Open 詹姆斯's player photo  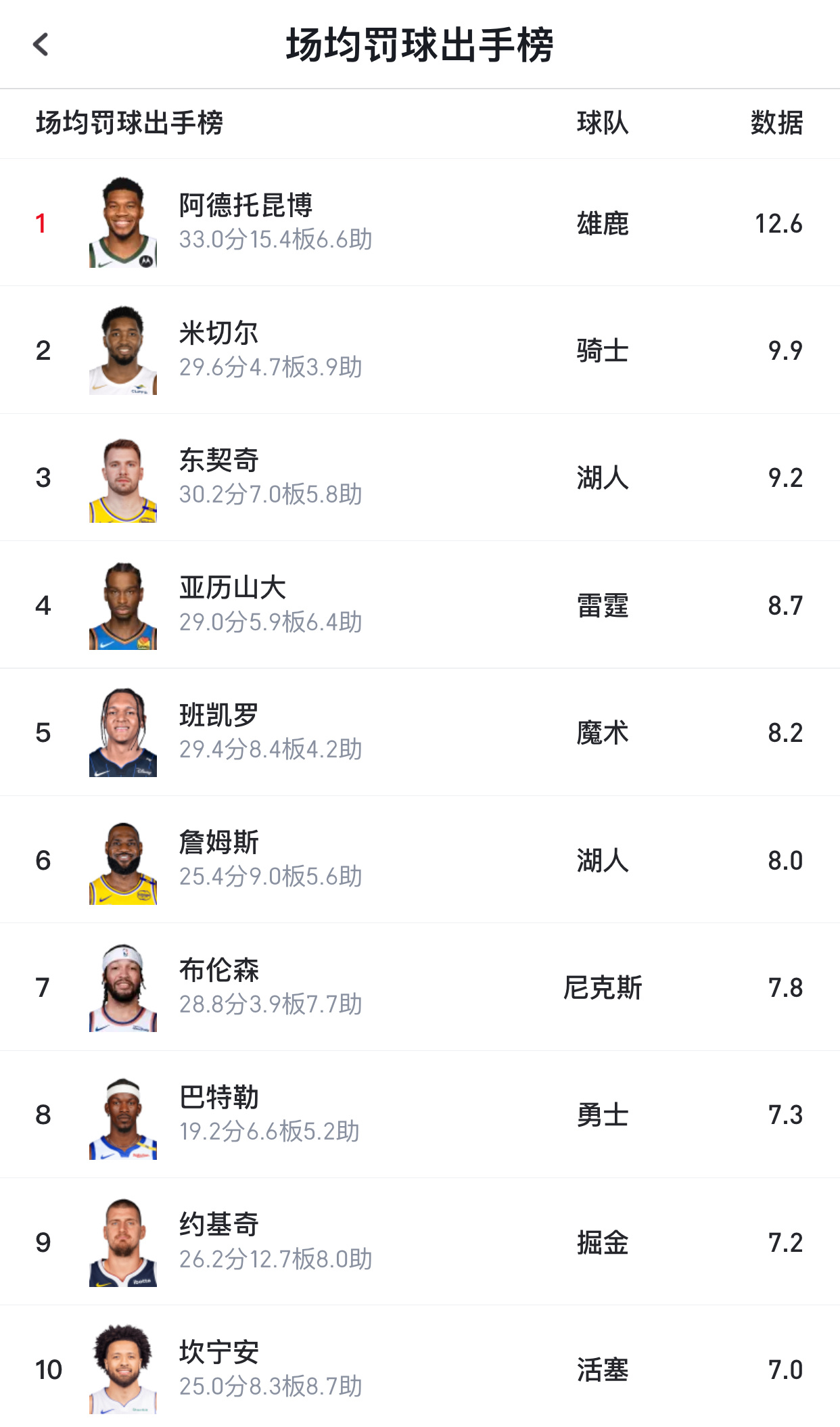pyautogui.click(x=123, y=860)
